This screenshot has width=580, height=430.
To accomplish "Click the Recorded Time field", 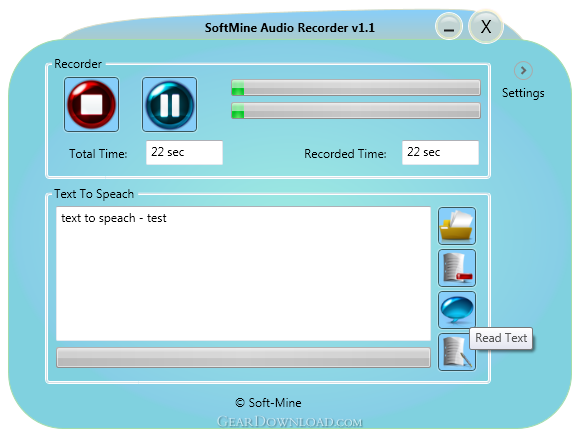I will point(440,152).
